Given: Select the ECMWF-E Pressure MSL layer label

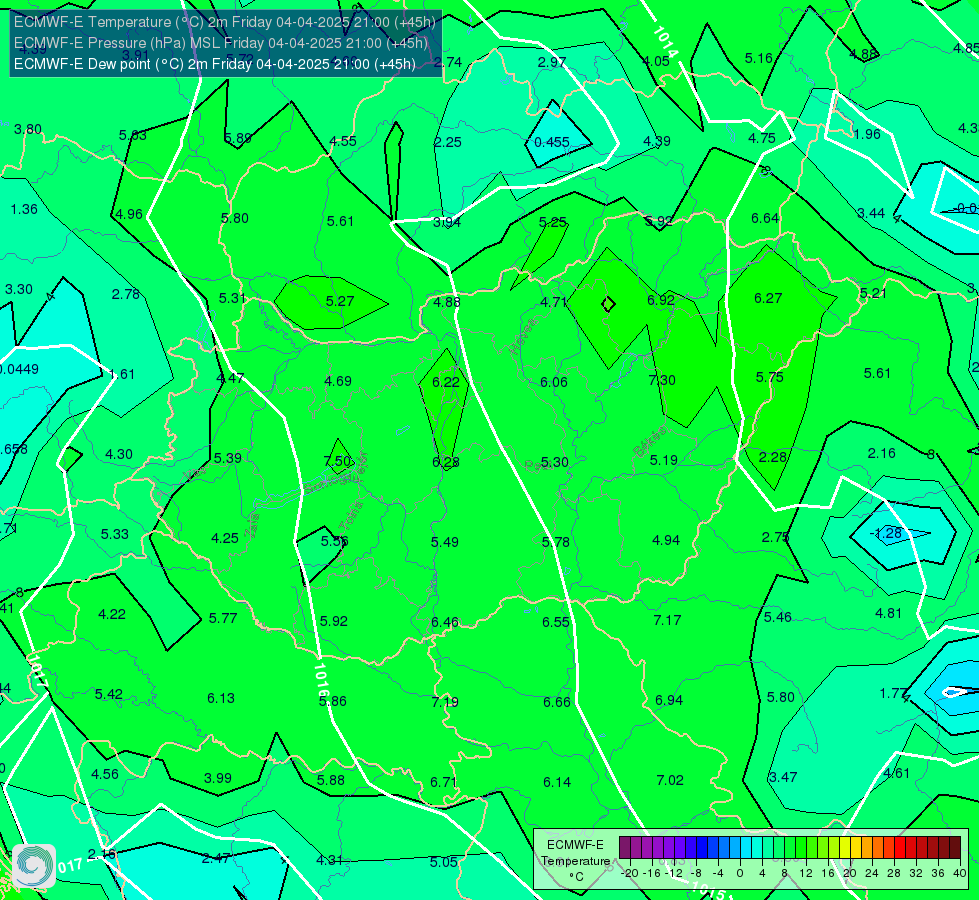Looking at the screenshot, I should (x=221, y=43).
